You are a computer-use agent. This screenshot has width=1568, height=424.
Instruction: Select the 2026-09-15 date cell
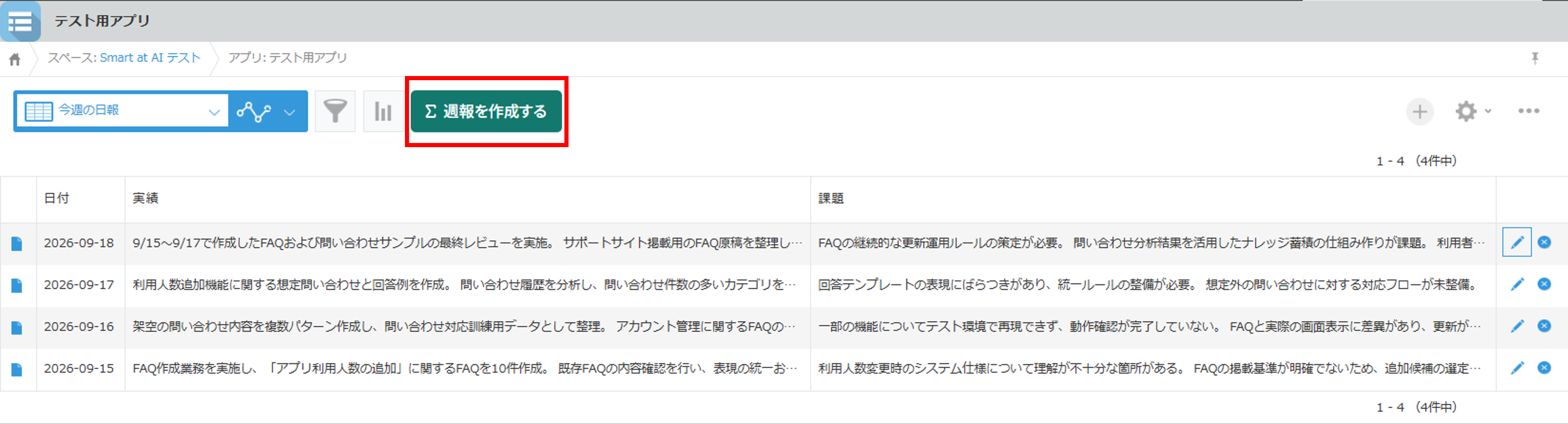point(79,369)
